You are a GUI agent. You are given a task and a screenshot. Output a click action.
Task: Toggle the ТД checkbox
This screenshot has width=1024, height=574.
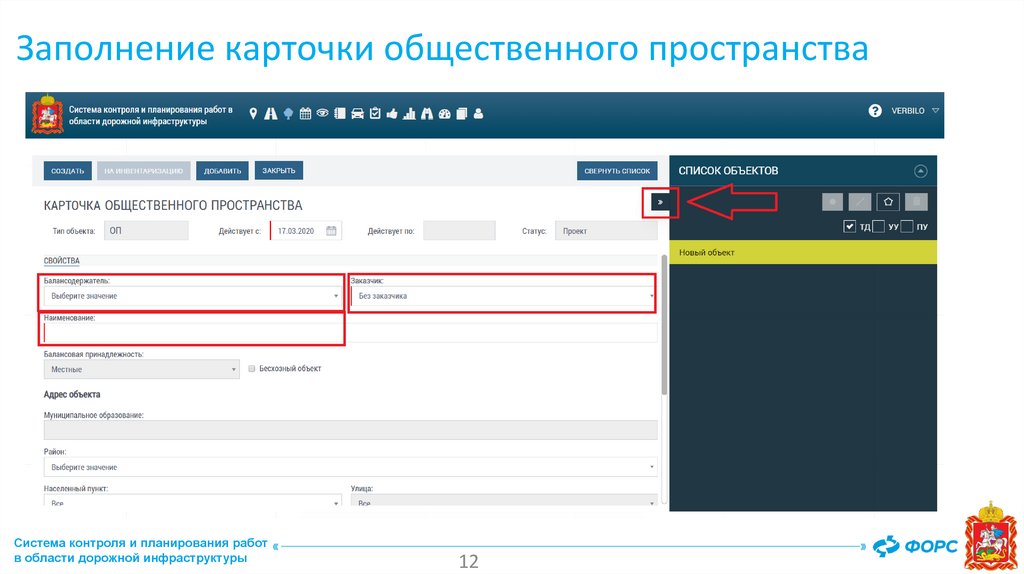coord(849,227)
